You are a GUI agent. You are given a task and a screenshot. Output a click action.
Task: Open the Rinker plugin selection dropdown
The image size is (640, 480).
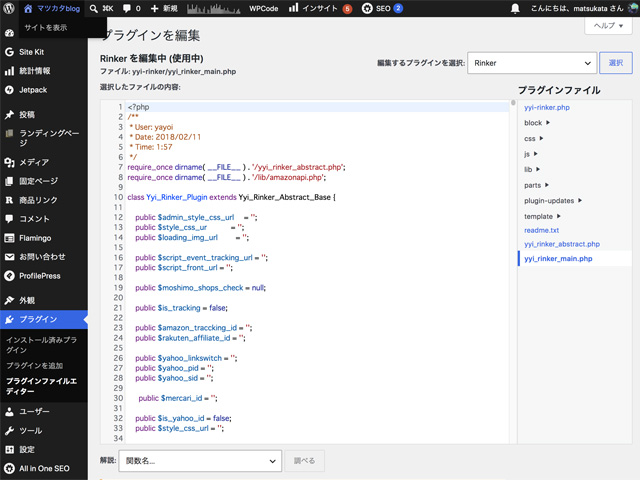pos(532,63)
